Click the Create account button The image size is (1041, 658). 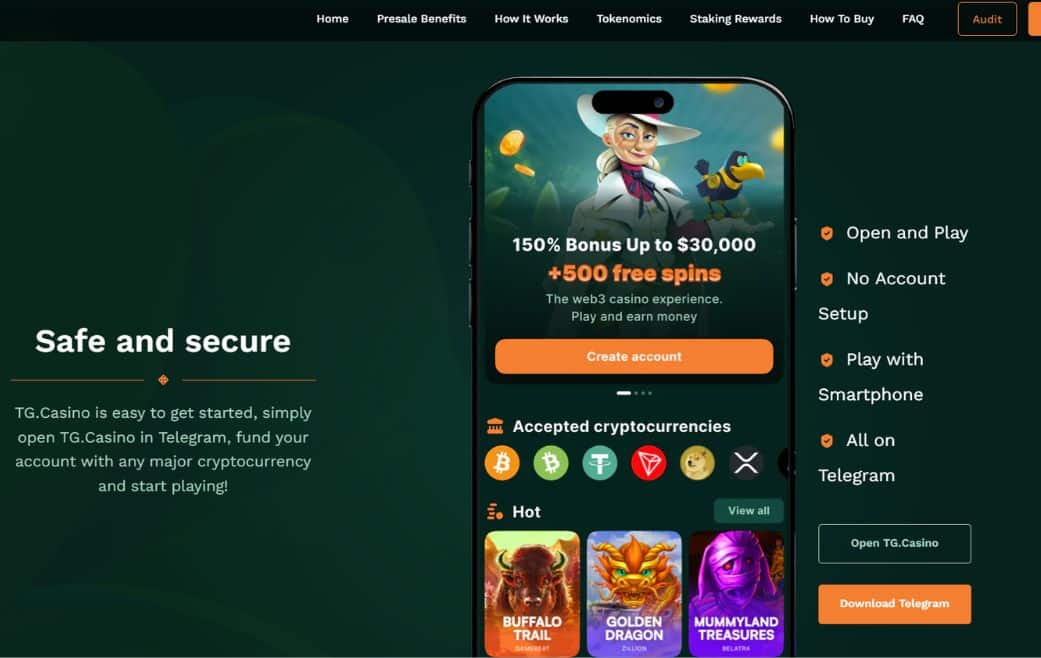tap(634, 357)
